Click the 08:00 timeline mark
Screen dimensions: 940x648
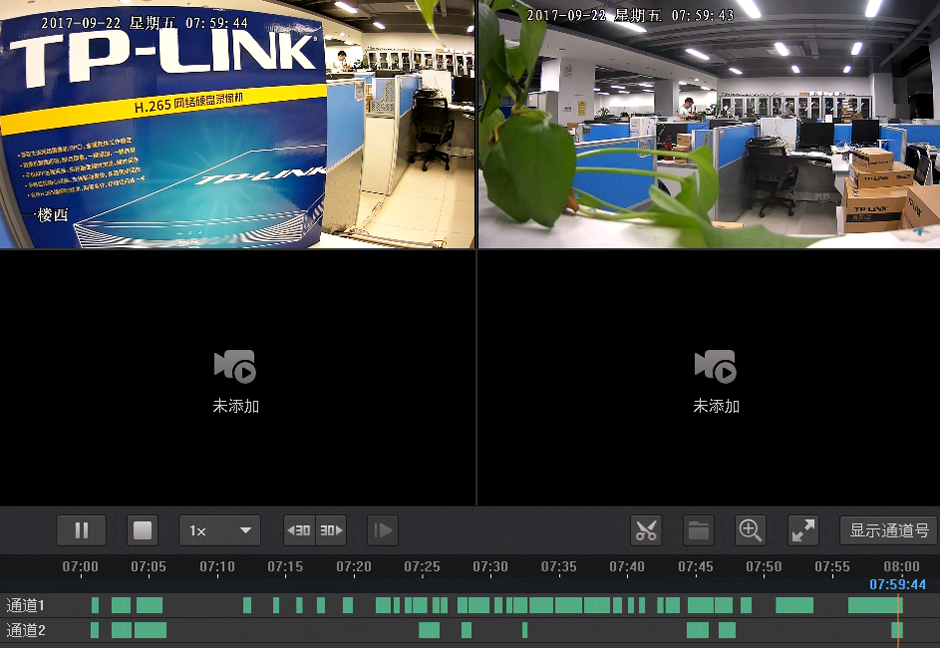901,566
